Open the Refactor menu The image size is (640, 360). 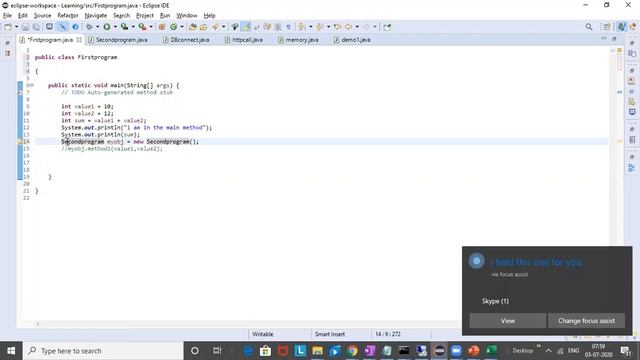(68, 16)
